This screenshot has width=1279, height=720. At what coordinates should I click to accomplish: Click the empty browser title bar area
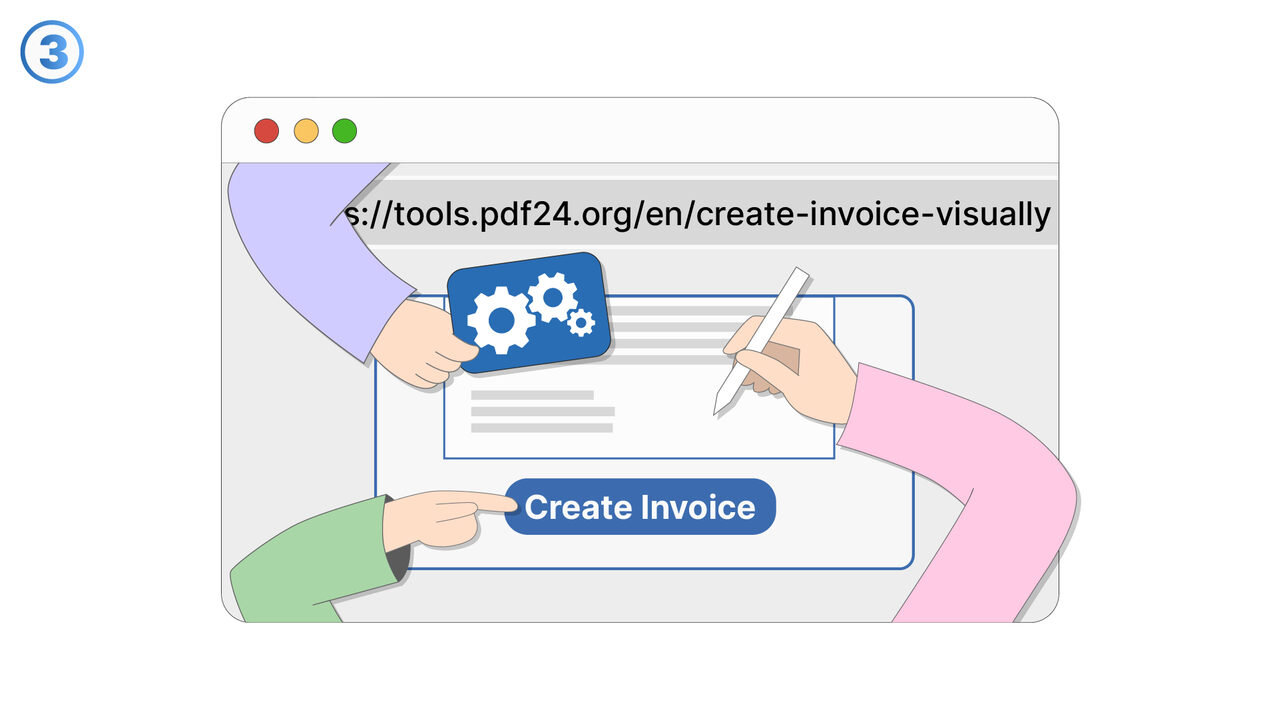(x=700, y=131)
